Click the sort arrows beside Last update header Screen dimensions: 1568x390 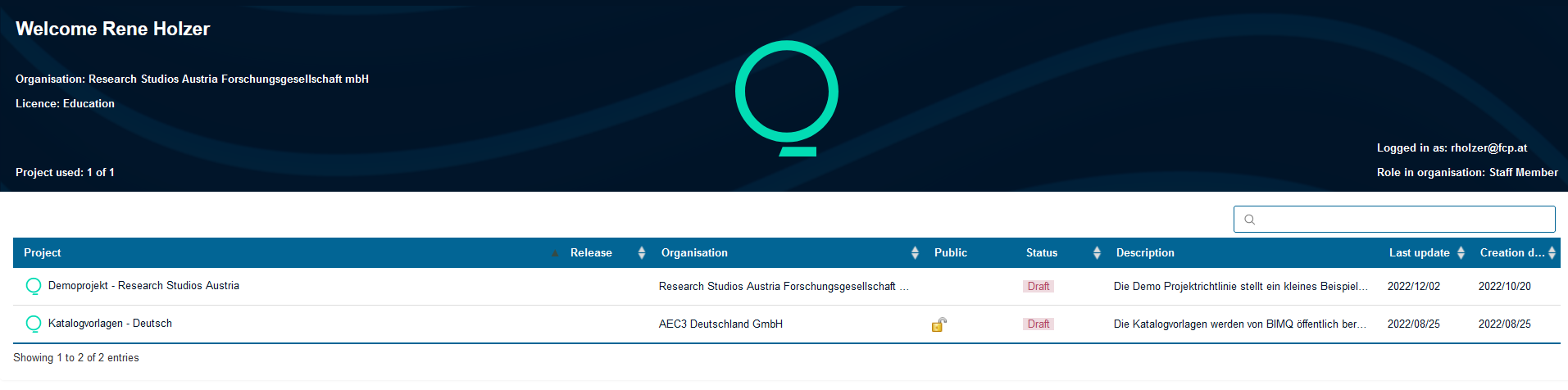1461,253
